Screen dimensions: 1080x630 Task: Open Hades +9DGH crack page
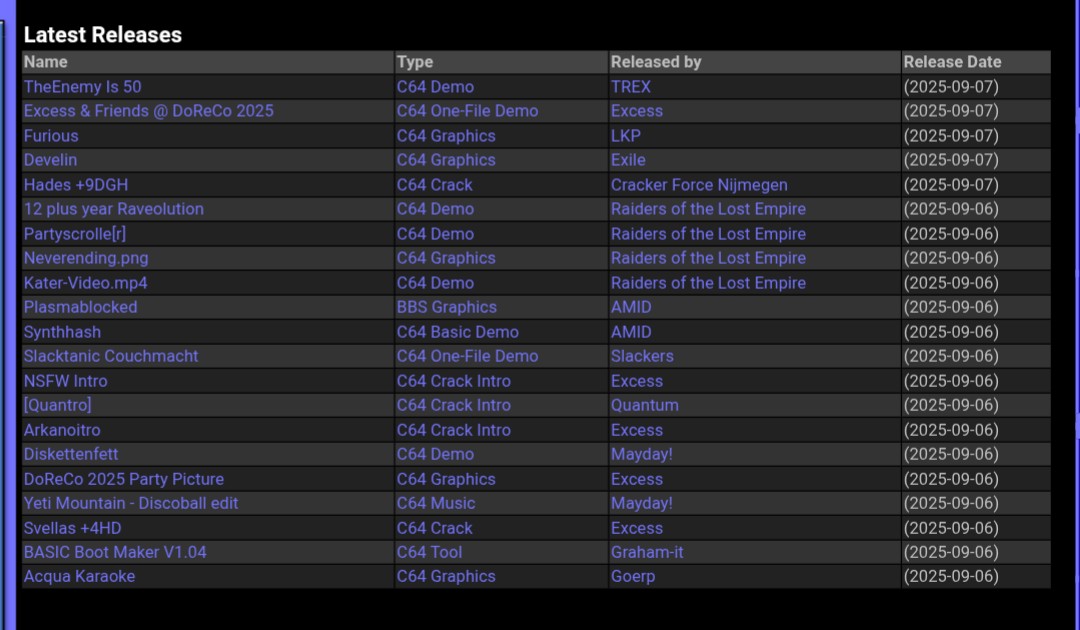pyautogui.click(x=76, y=185)
